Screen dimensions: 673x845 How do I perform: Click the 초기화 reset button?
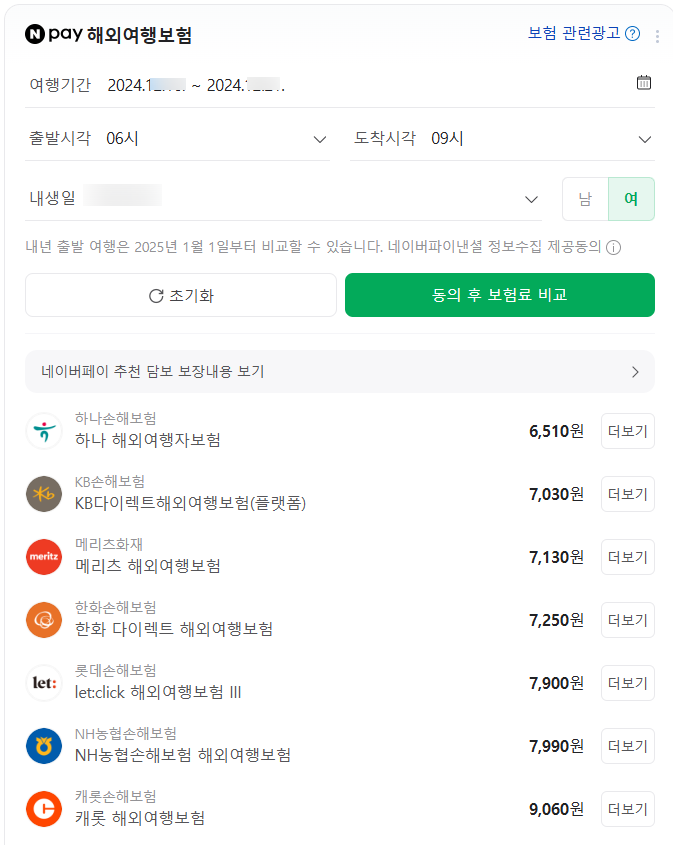click(x=181, y=295)
